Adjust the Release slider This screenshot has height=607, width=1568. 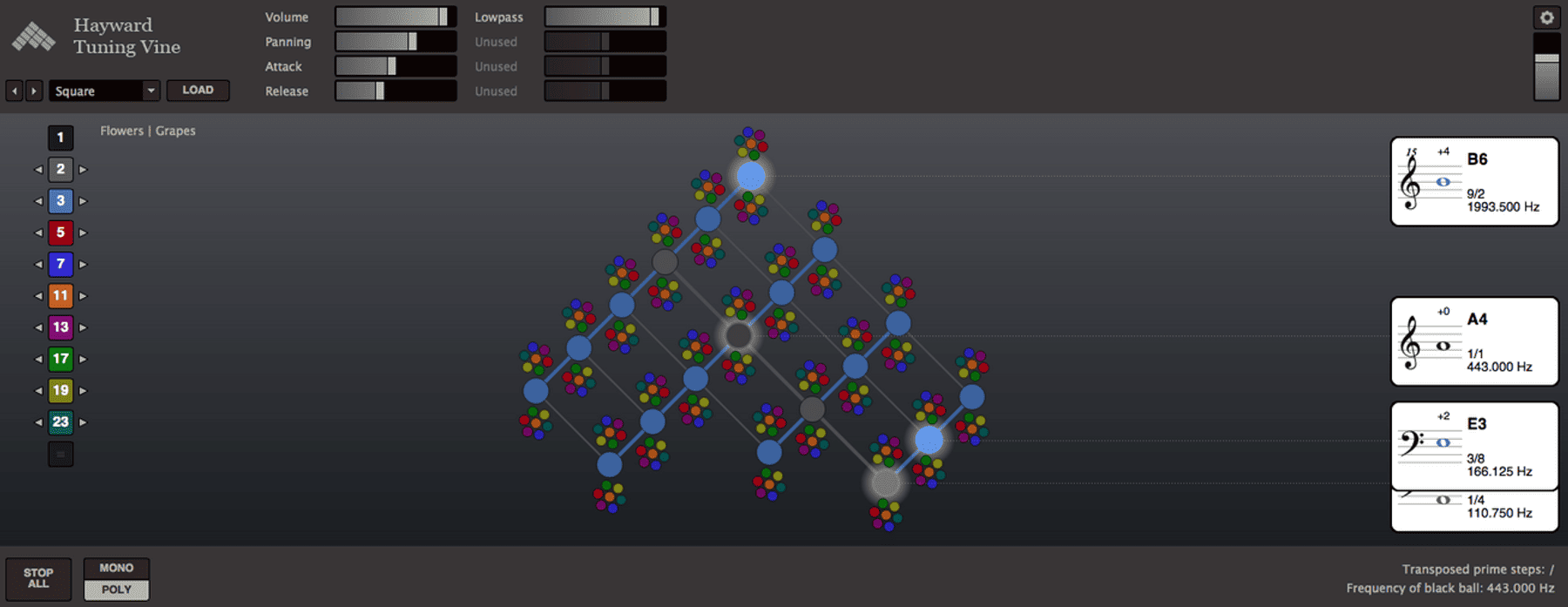click(x=395, y=90)
